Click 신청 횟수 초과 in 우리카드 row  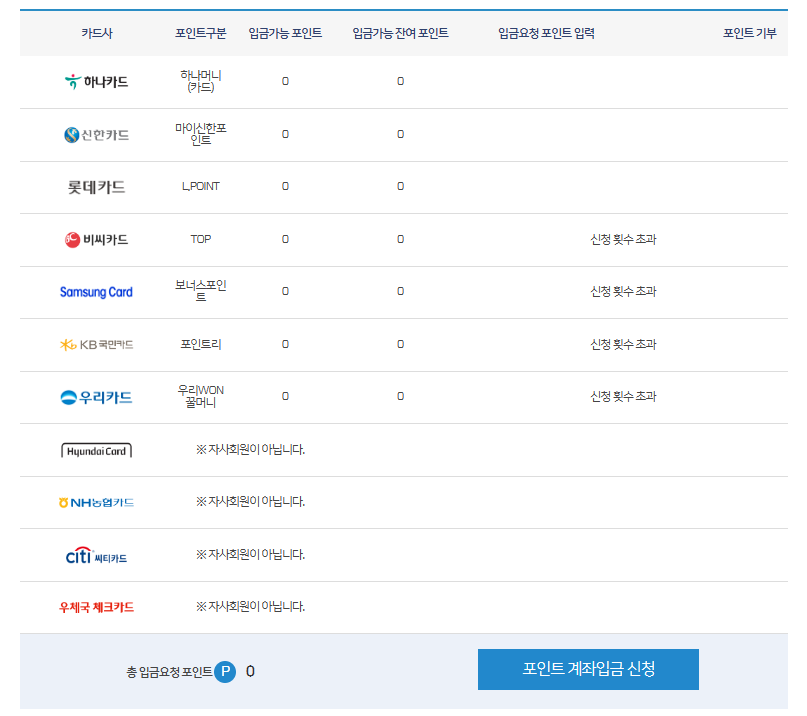tap(623, 396)
